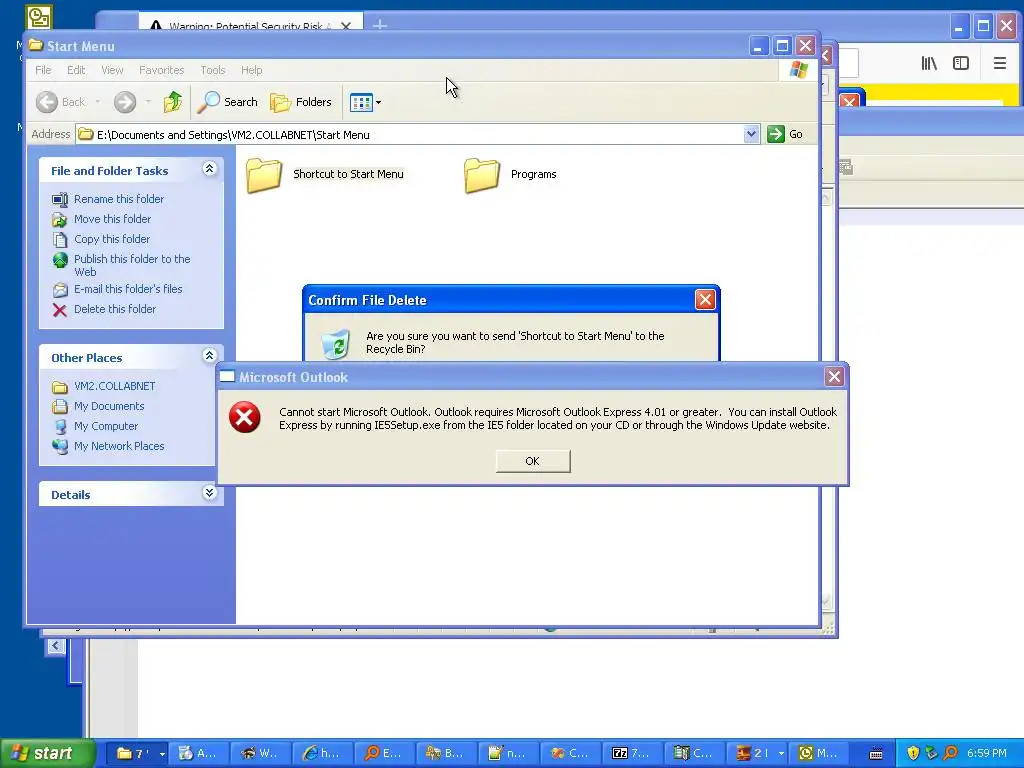Close the Microsoft Outlook error dialog

(x=834, y=377)
